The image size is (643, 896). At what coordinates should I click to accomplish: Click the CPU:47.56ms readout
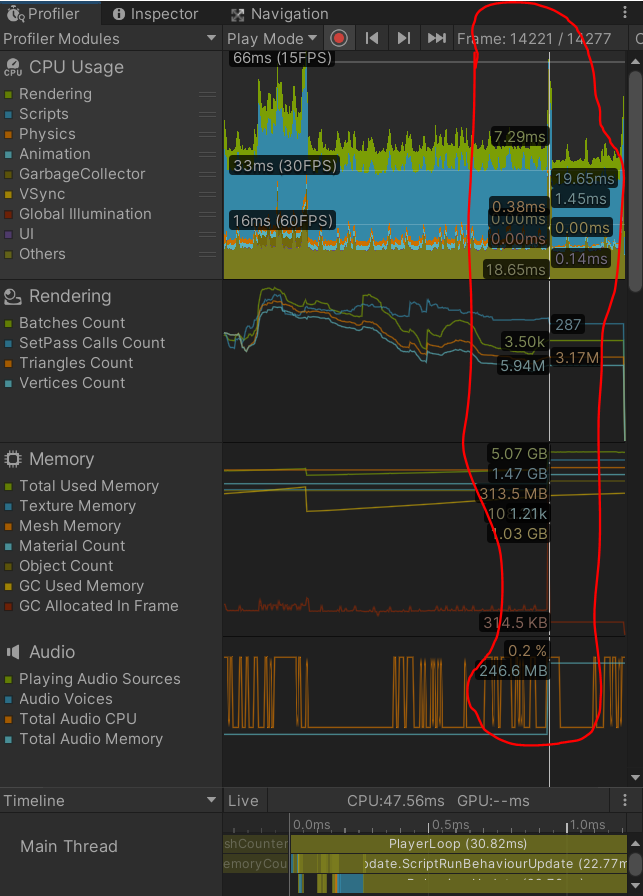click(x=396, y=801)
